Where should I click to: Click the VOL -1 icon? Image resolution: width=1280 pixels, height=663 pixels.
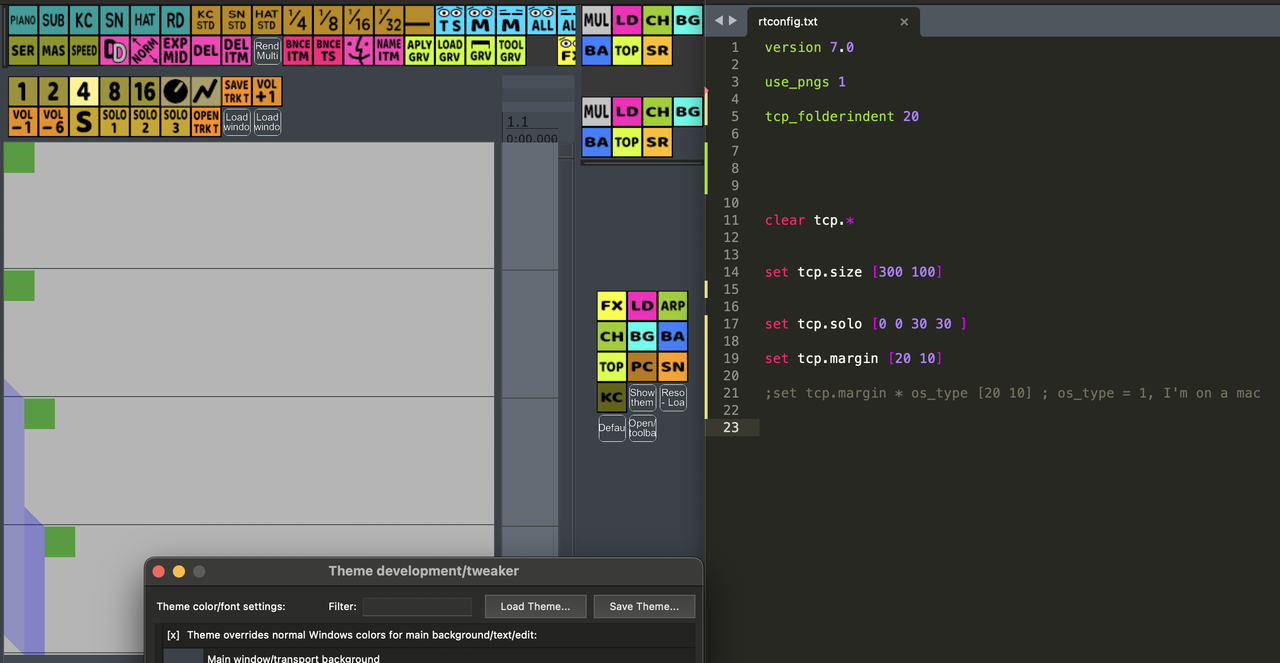pyautogui.click(x=23, y=122)
